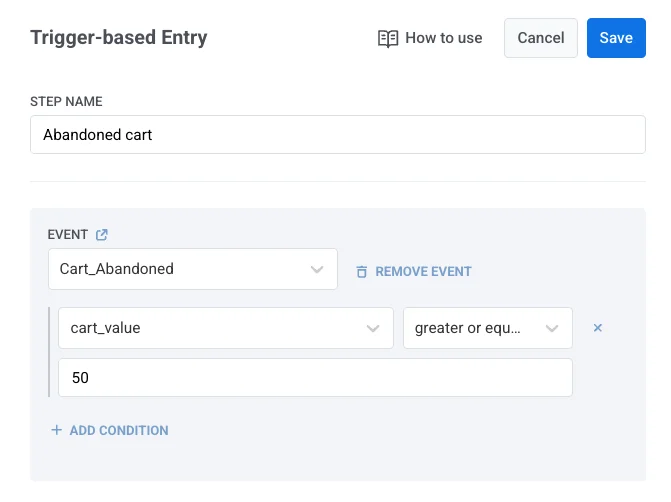Click the condition value field containing 50
The height and width of the screenshot is (502, 671).
point(315,378)
